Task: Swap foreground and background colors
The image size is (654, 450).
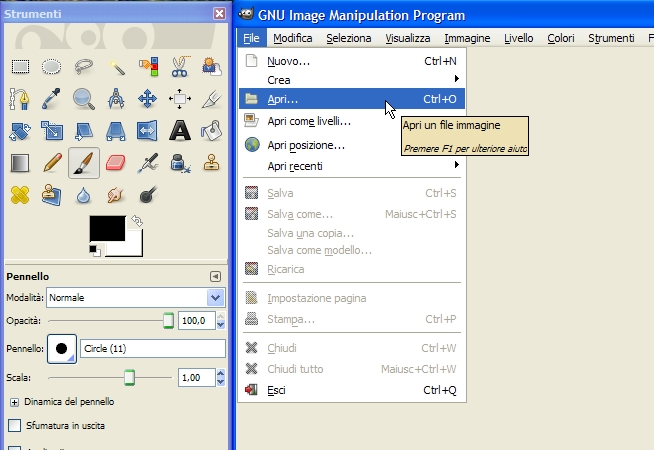Action: coord(137,221)
